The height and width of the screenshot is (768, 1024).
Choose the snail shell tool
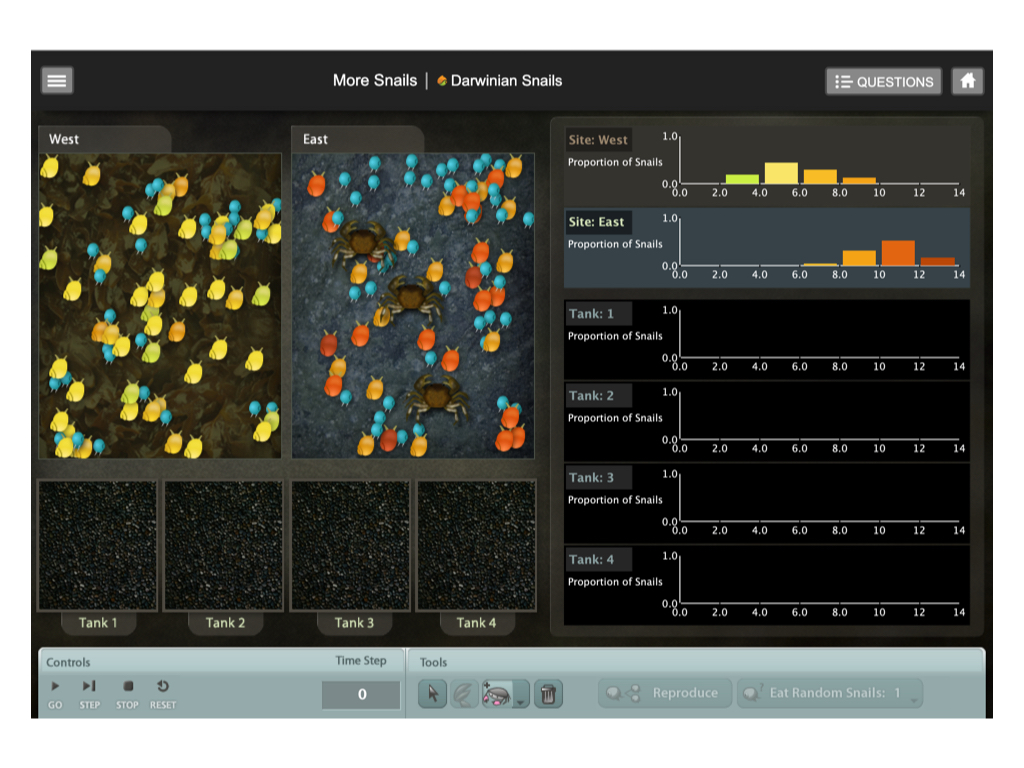coord(463,693)
